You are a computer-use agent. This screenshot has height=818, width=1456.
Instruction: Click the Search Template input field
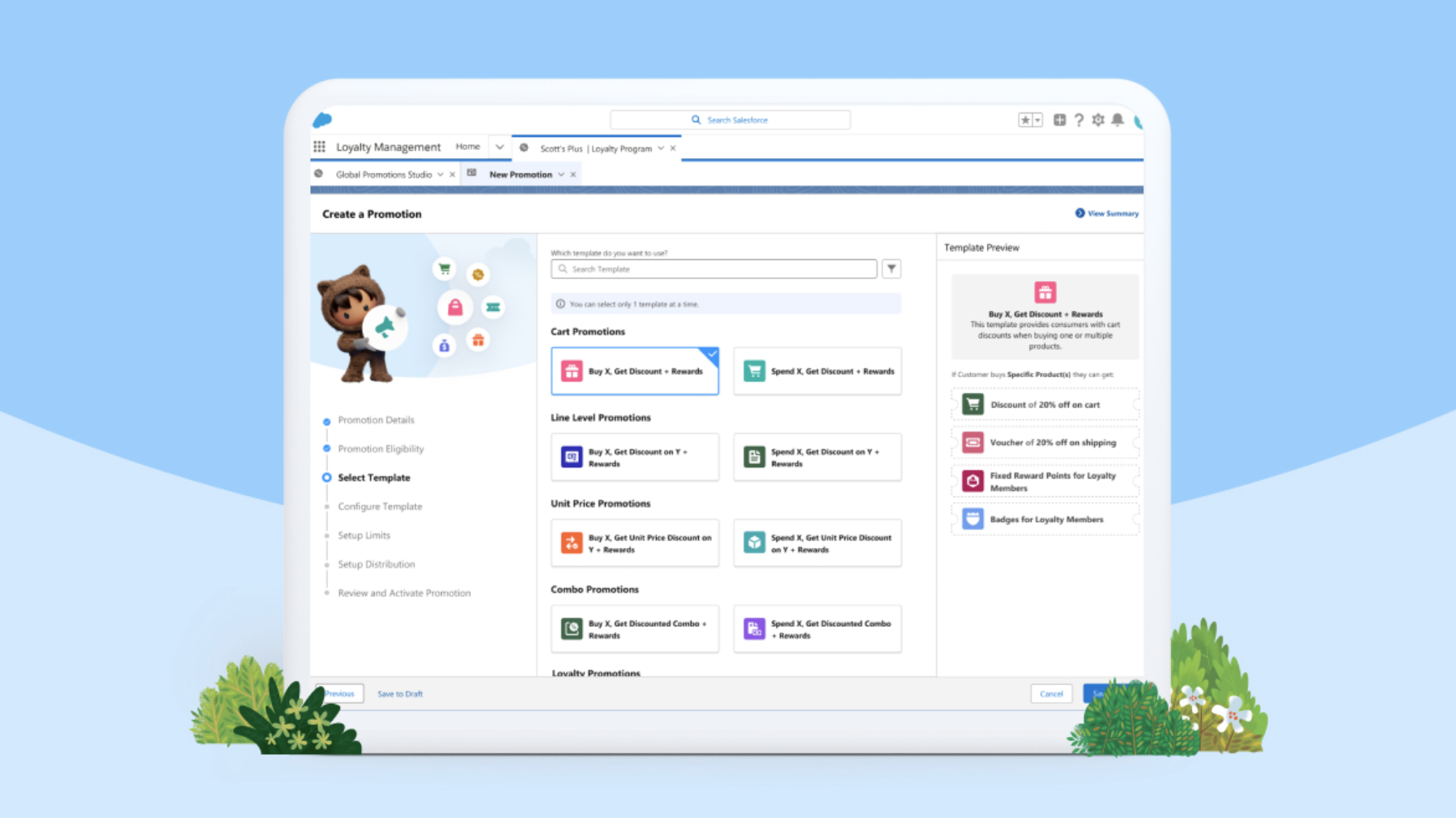[x=717, y=269]
